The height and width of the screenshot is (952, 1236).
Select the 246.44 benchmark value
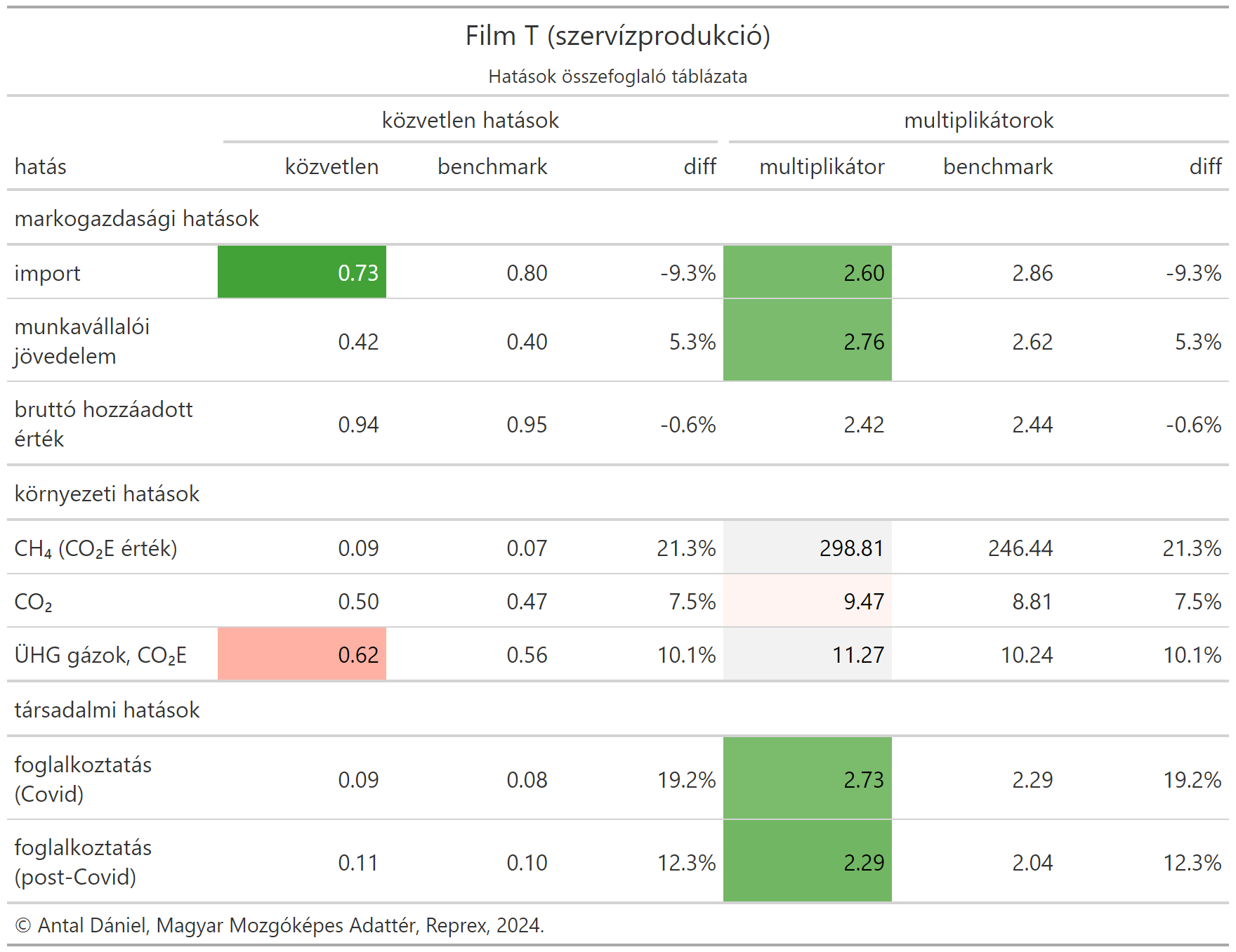(x=1020, y=548)
